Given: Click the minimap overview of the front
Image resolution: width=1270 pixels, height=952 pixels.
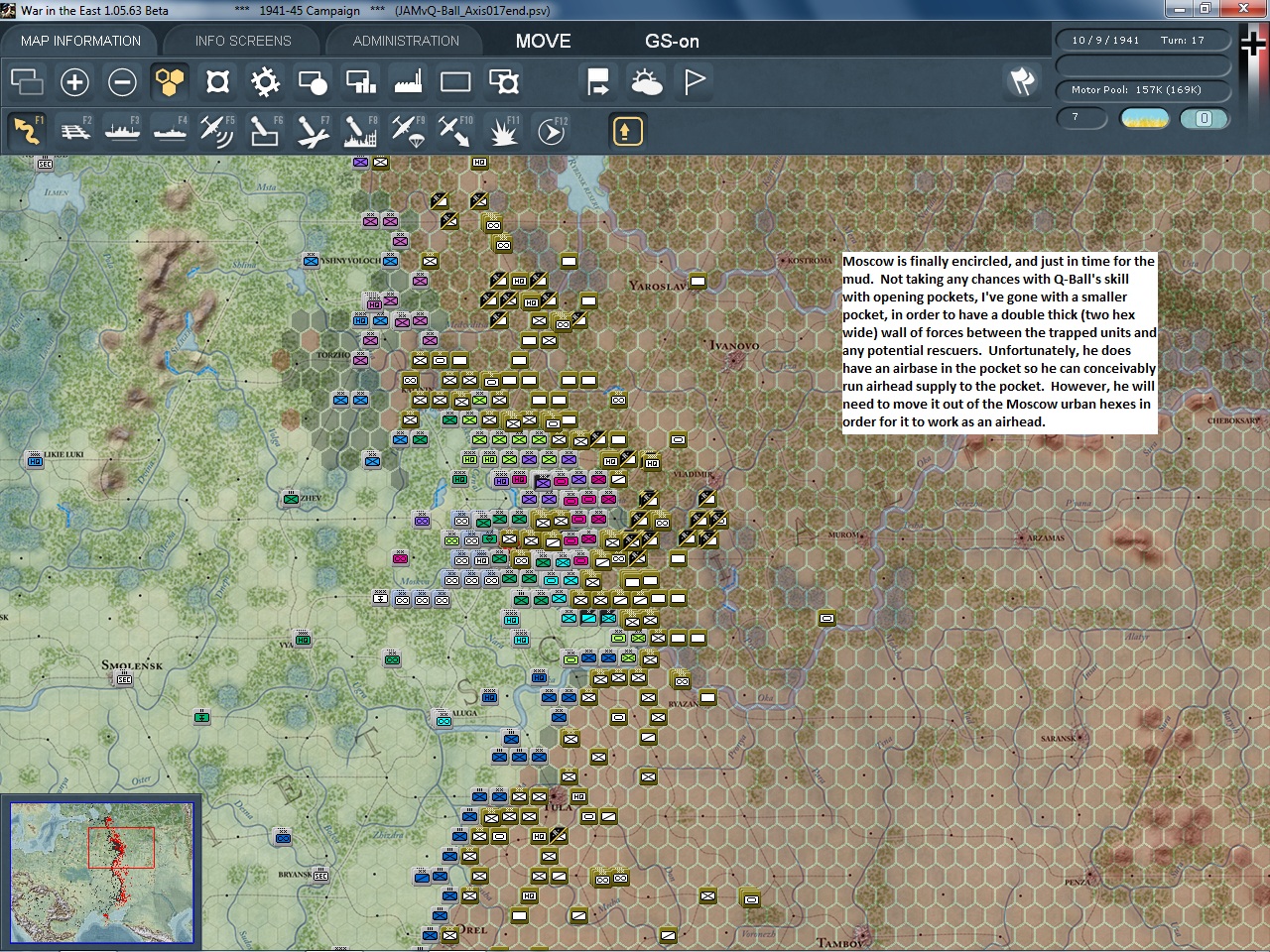Looking at the screenshot, I should click(102, 872).
